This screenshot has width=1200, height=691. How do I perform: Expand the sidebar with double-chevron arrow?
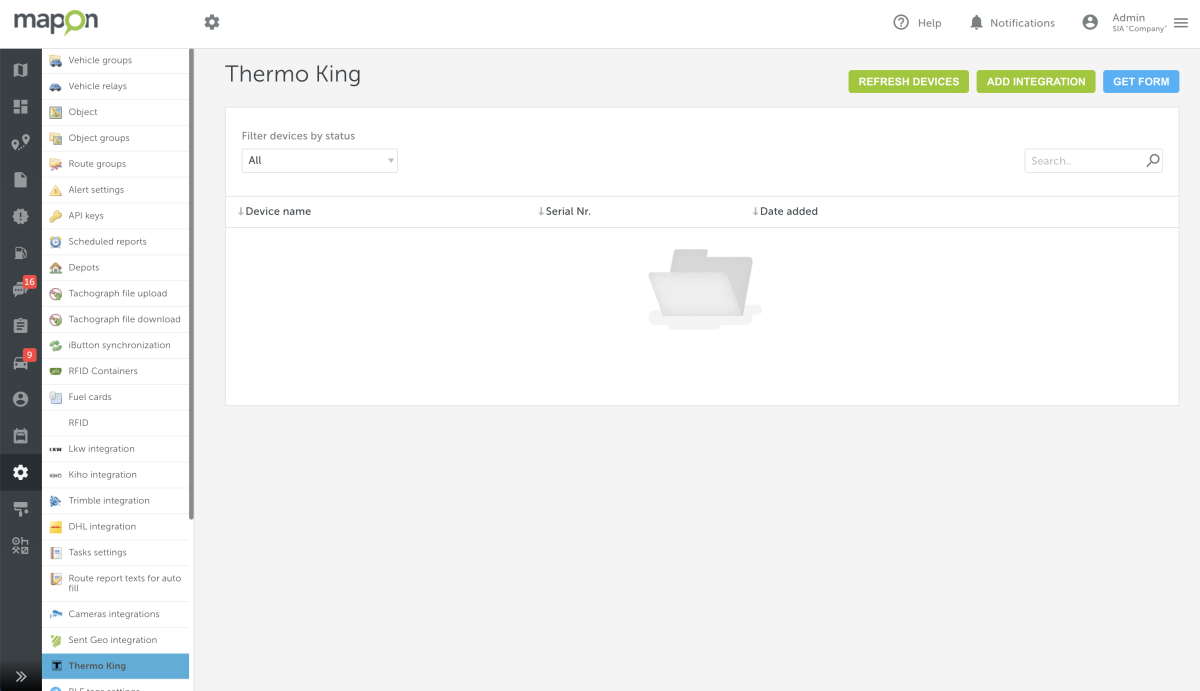pyautogui.click(x=20, y=676)
